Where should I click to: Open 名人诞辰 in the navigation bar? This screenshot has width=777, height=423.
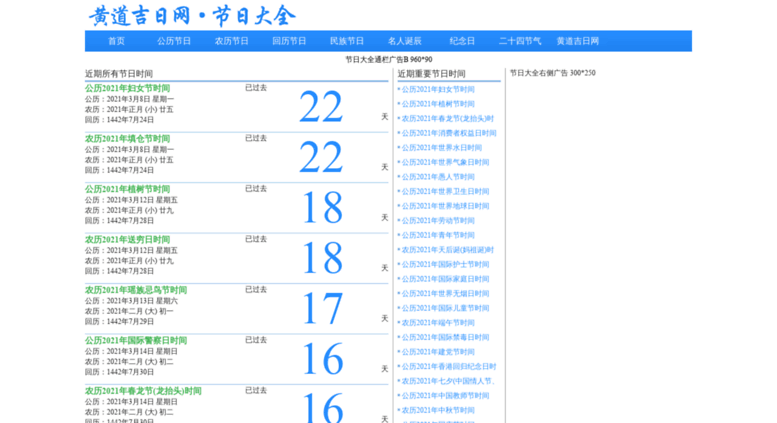404,41
